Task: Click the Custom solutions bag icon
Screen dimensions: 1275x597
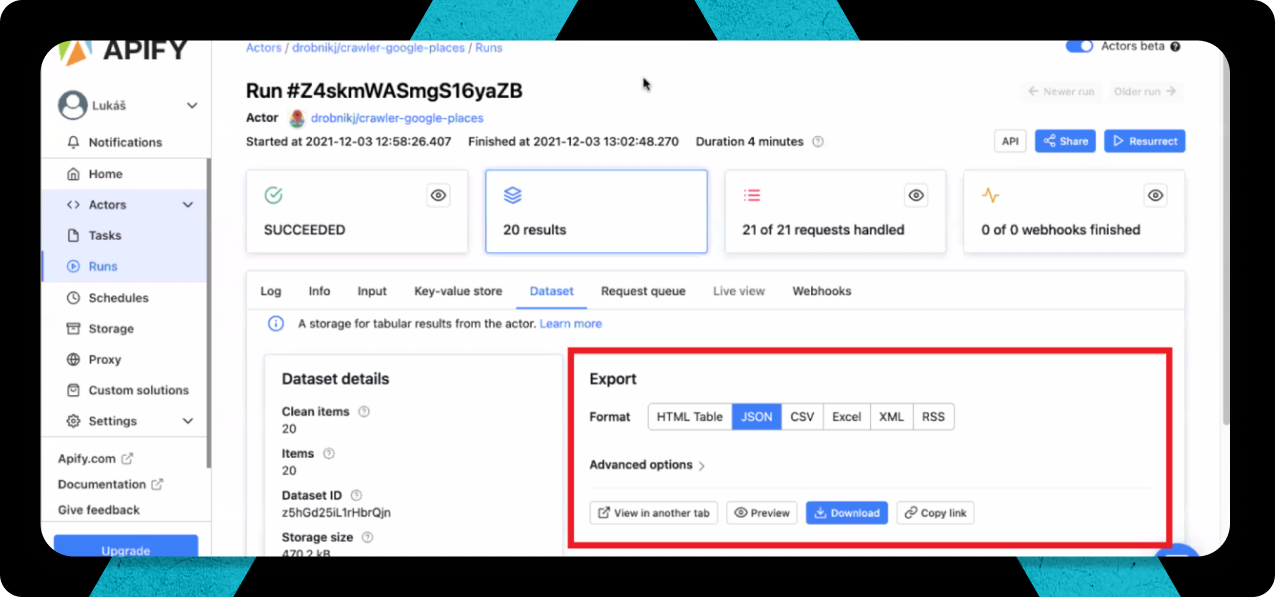Action: pos(73,390)
